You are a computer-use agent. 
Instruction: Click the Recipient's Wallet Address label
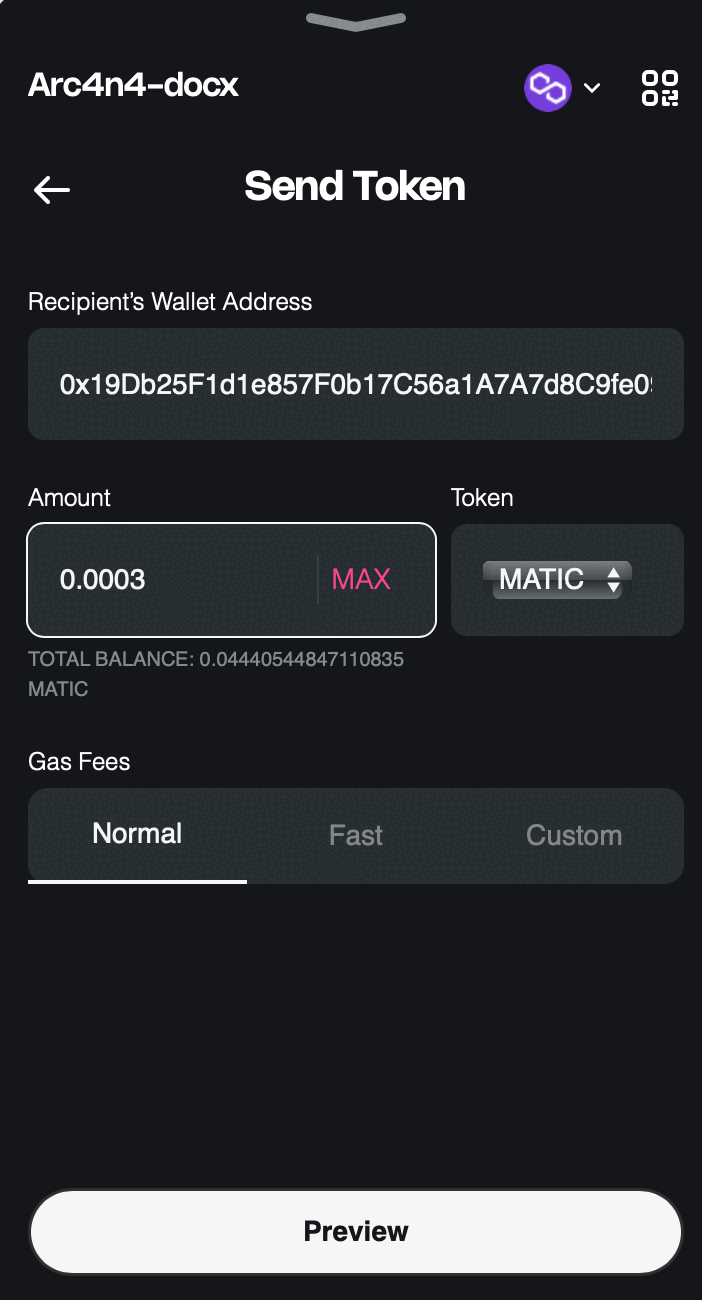pyautogui.click(x=170, y=302)
